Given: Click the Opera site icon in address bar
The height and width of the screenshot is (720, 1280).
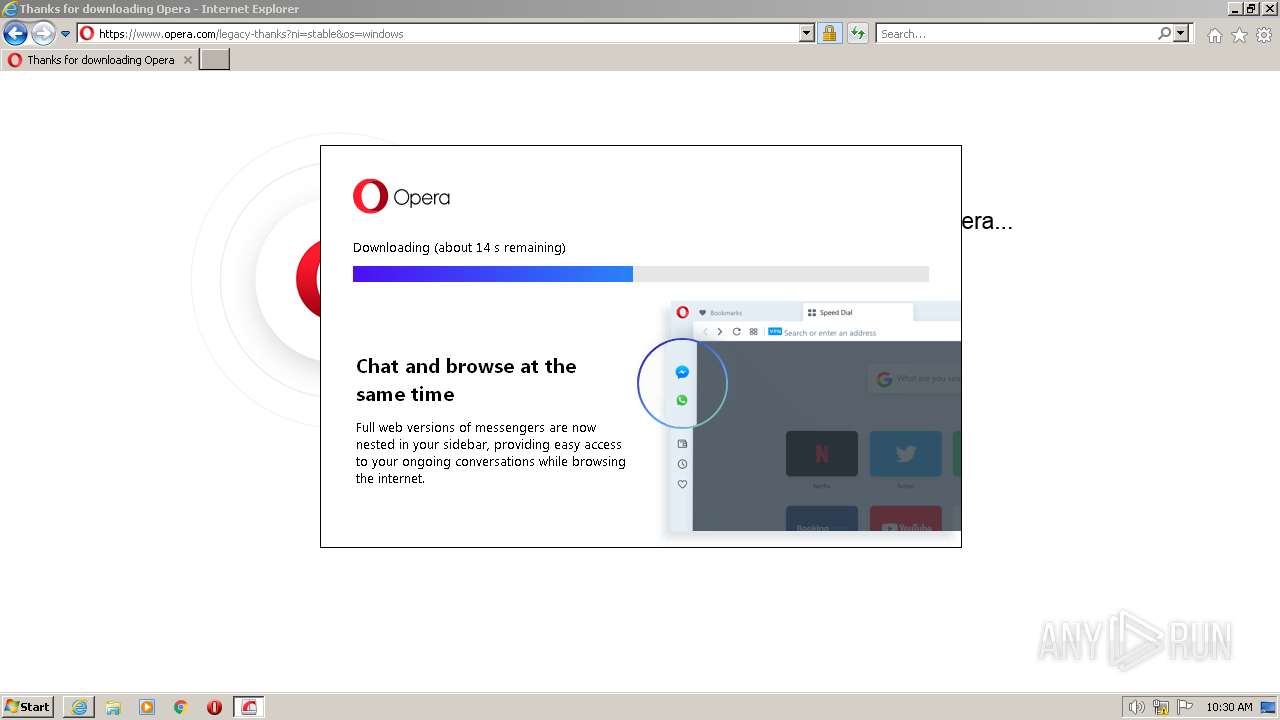Looking at the screenshot, I should [87, 33].
